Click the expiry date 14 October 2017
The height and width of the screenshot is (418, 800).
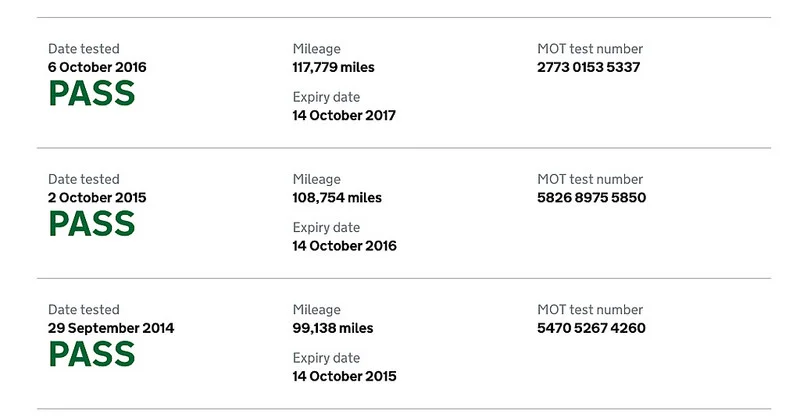344,115
